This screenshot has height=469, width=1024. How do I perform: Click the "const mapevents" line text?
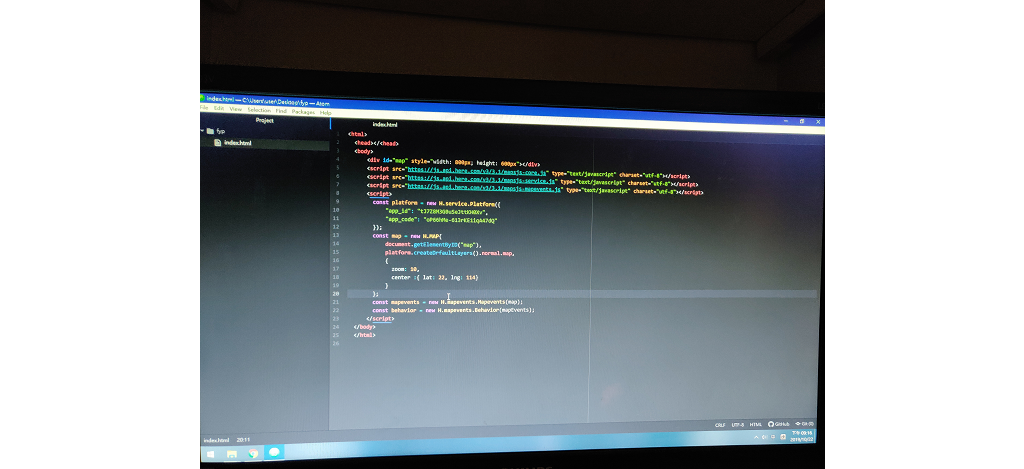[x=448, y=302]
